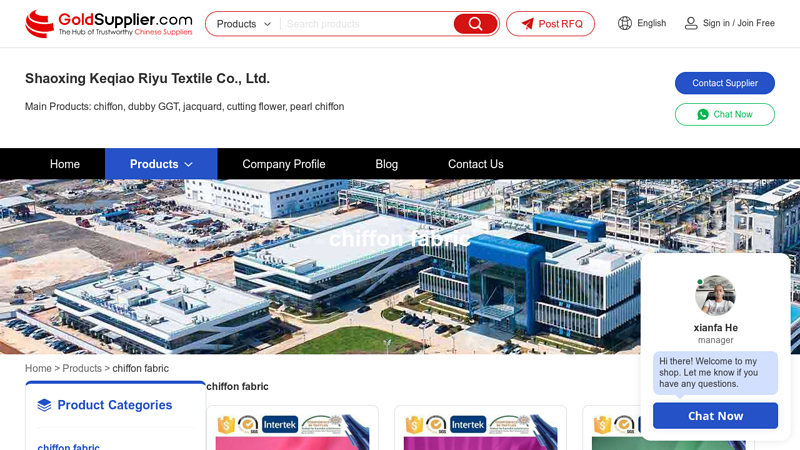Screen dimensions: 800x450
Task: Click the Product Categories layers icon
Action: [x=44, y=405]
